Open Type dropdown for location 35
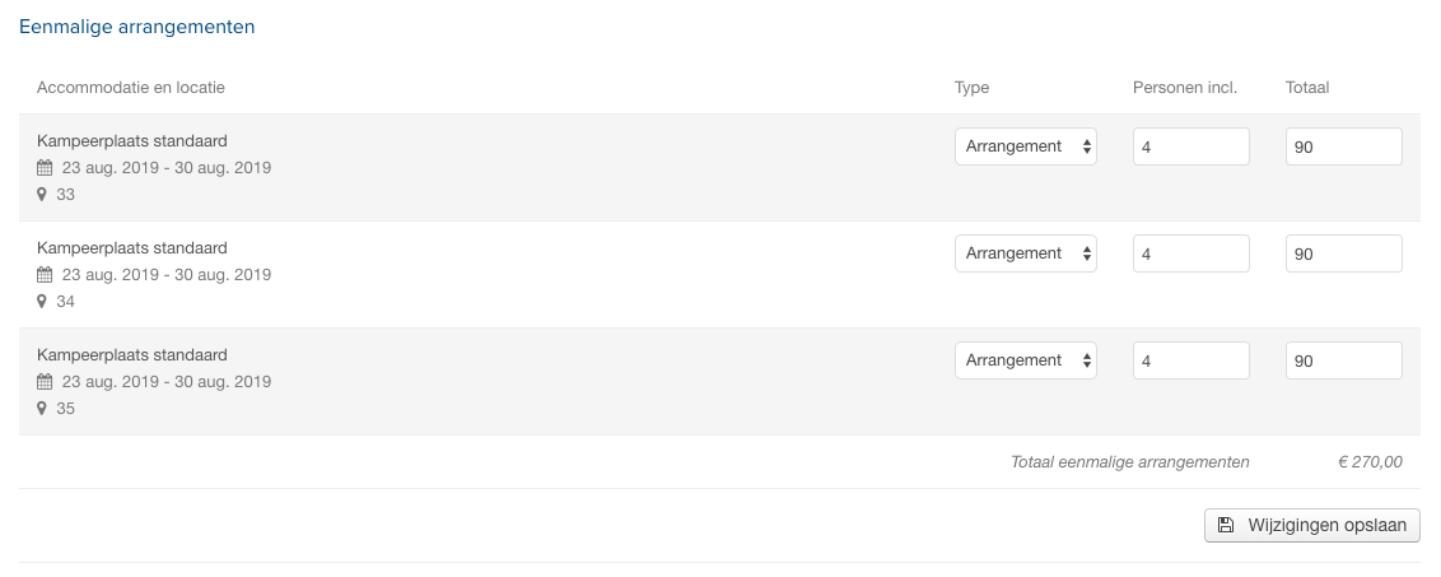 click(1025, 361)
